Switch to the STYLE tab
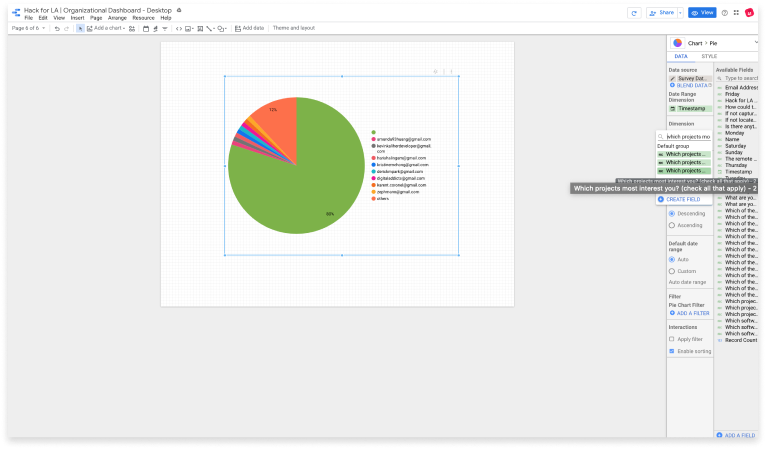 pyautogui.click(x=709, y=58)
